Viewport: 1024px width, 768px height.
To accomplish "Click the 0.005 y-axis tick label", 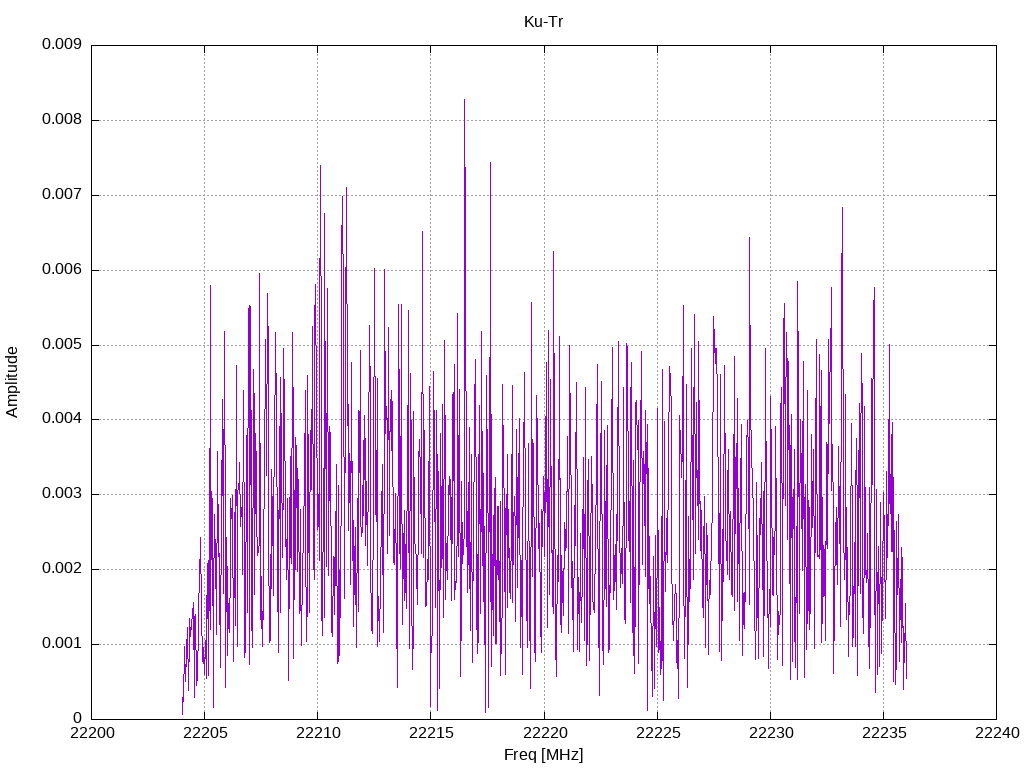I will tap(62, 344).
